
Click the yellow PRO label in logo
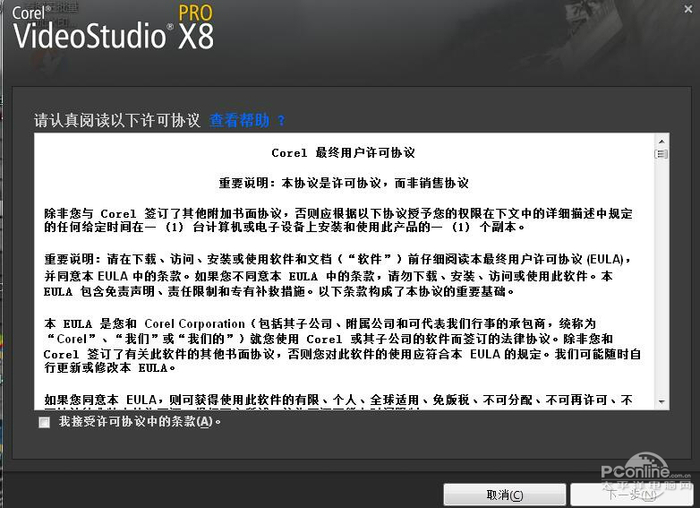coord(196,12)
